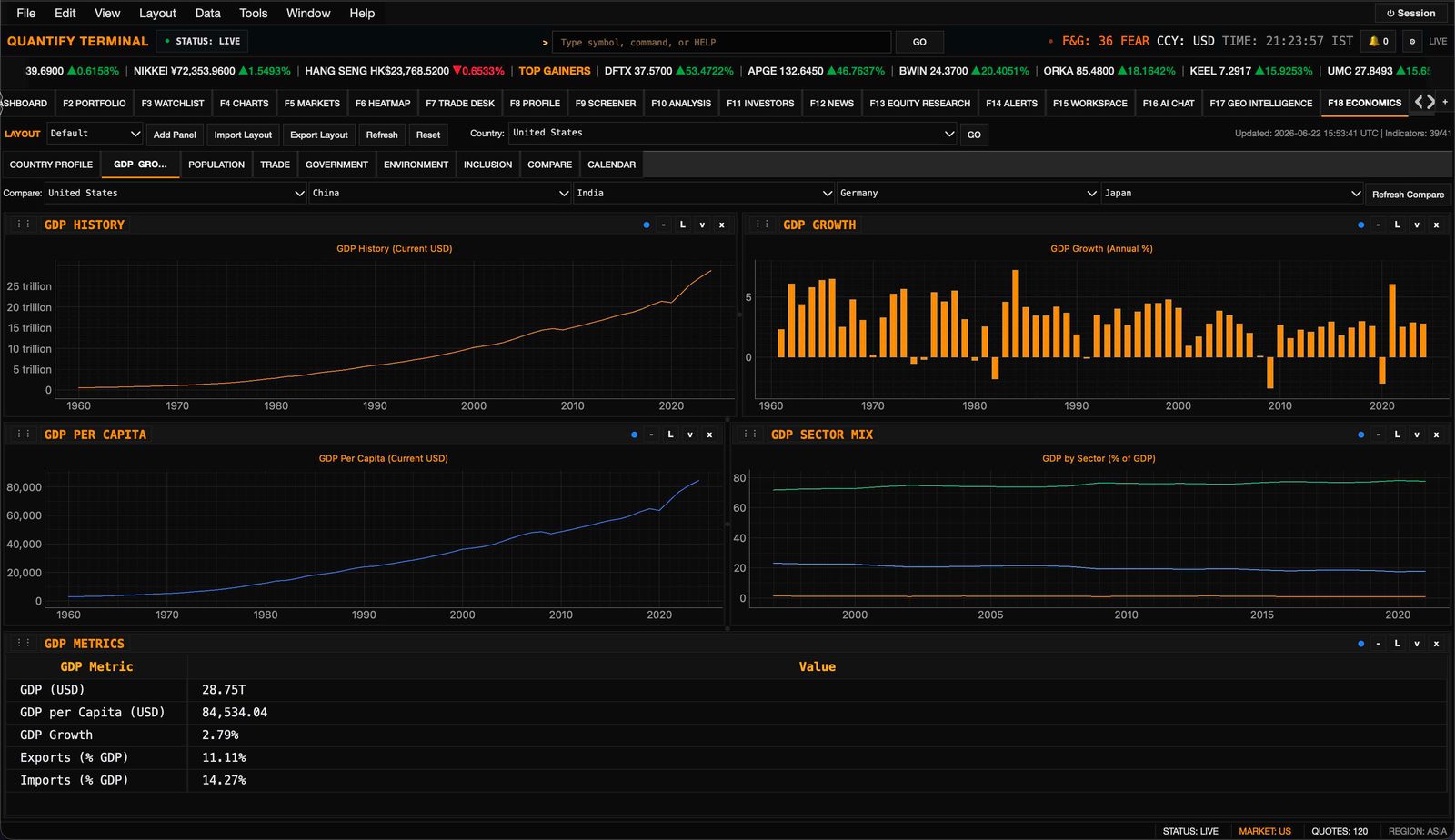Switch to the COUNTRY PROFILE tab
Viewport: 1455px width, 840px height.
pos(51,165)
